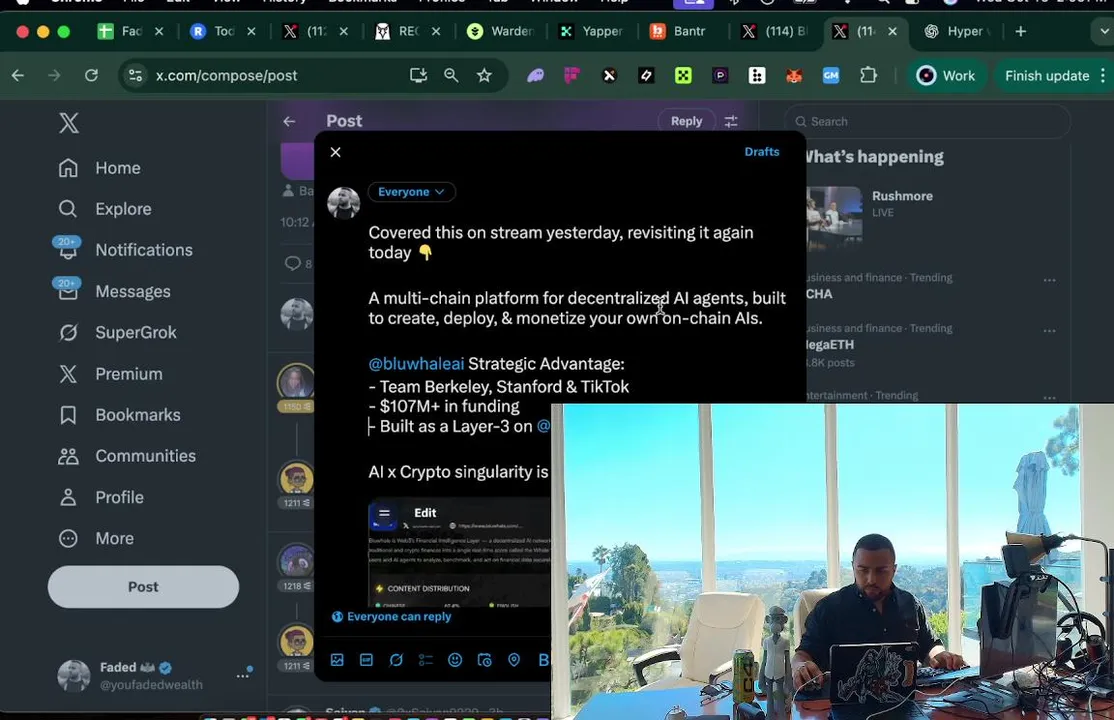Go to Profile page

[x=101, y=498]
